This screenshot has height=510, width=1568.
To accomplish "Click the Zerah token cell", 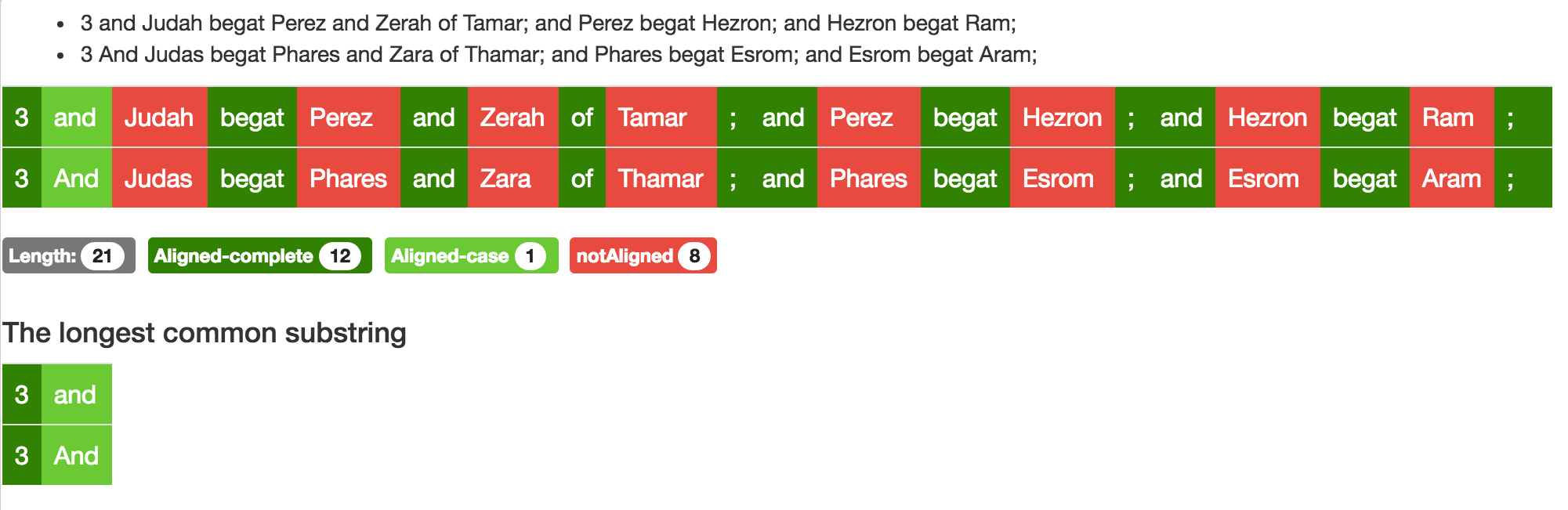I will (512, 118).
